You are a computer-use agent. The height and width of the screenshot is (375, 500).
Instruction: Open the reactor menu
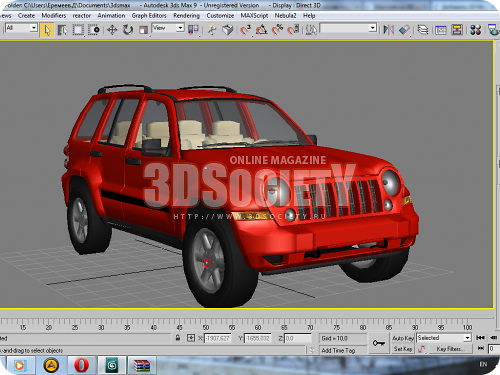82,16
